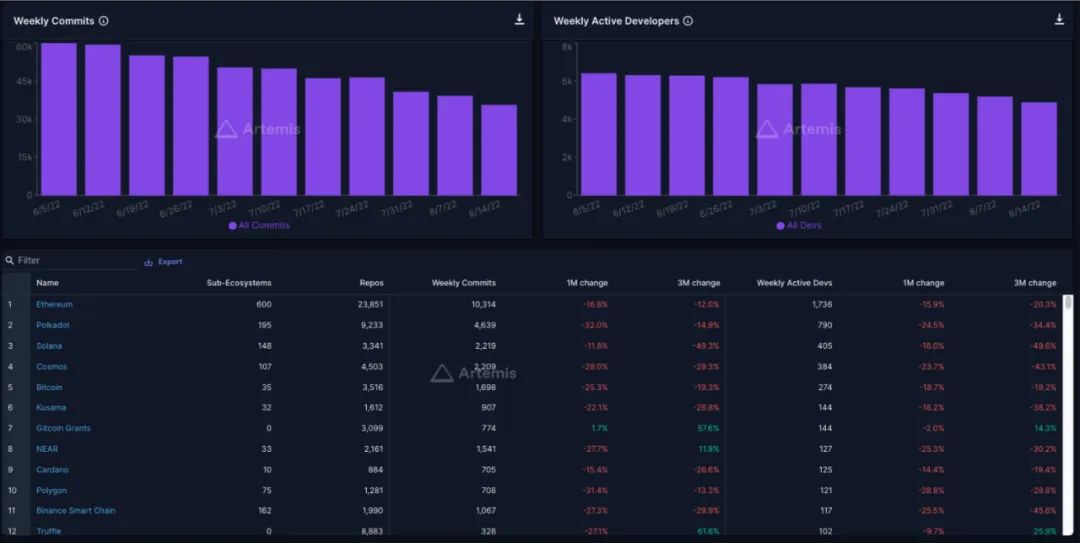This screenshot has width=1080, height=543.
Task: Sort by Sub-Ecosystems column header
Action: [238, 283]
